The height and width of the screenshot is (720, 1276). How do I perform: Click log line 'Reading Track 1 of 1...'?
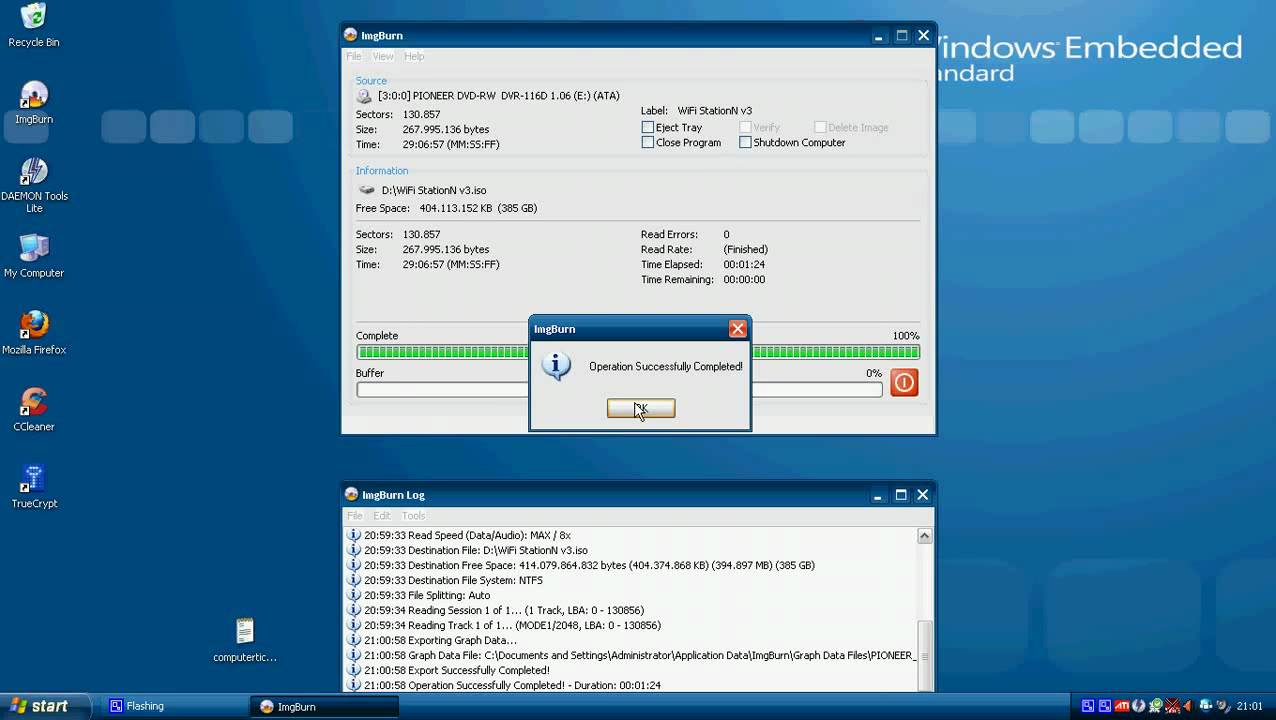point(512,625)
